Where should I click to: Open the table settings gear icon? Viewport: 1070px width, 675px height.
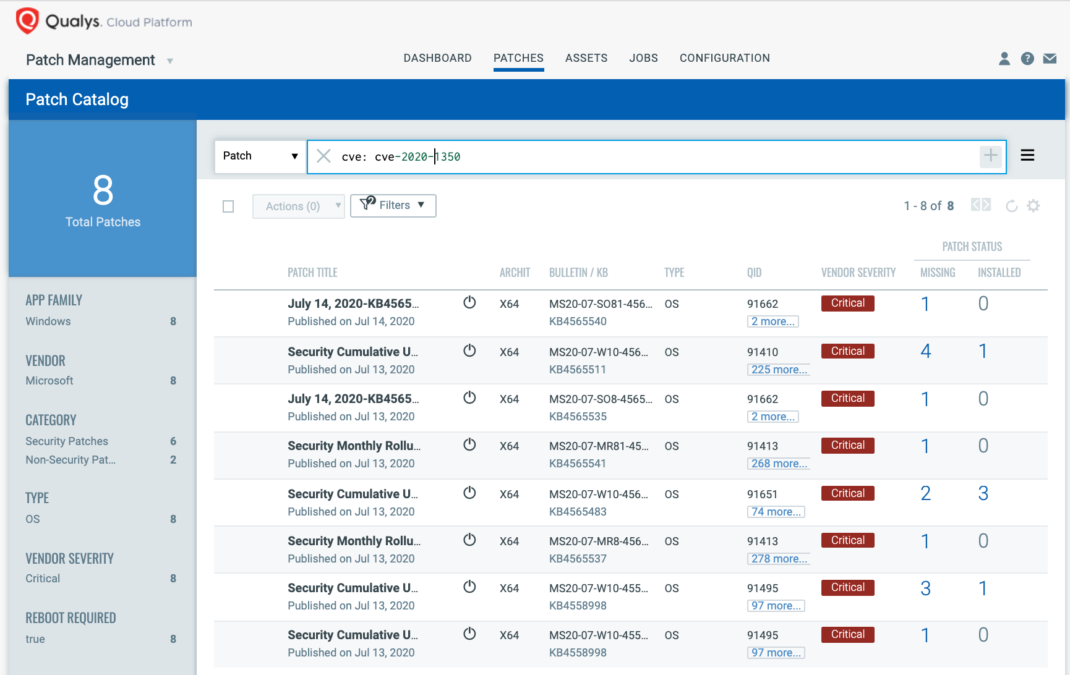coord(1034,206)
